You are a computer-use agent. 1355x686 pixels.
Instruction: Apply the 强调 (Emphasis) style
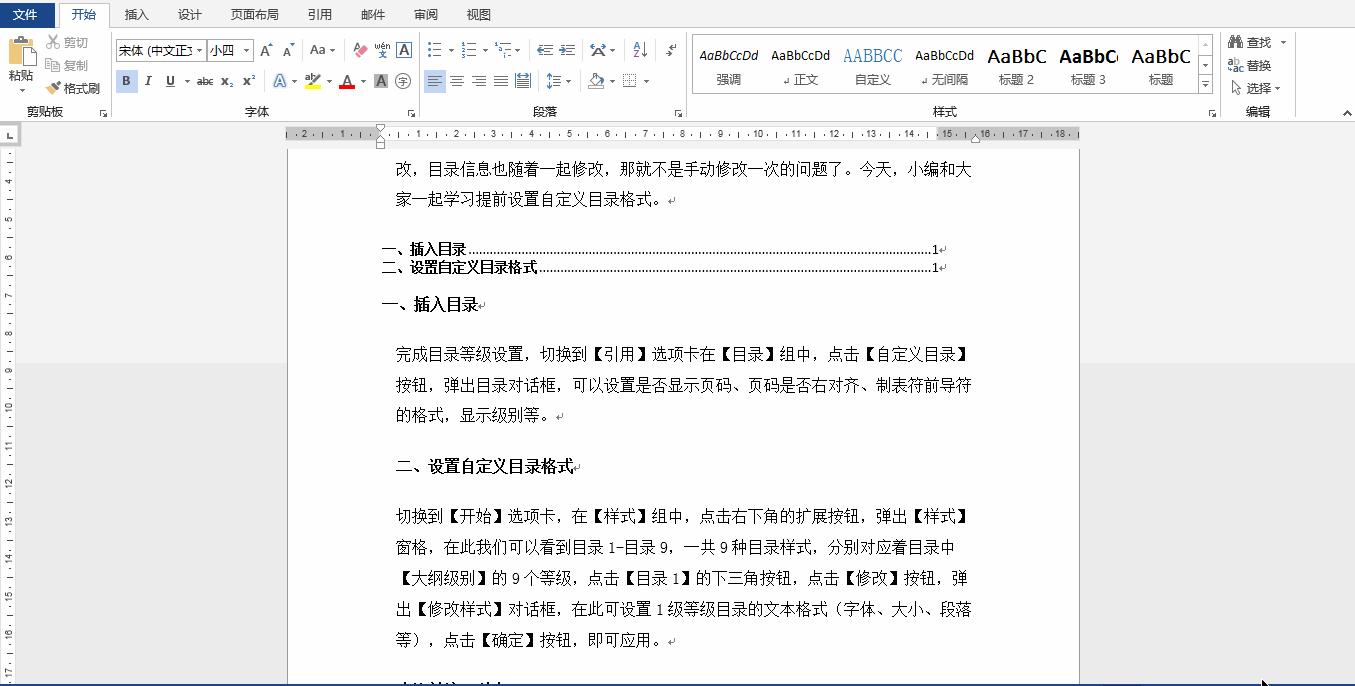(x=729, y=66)
